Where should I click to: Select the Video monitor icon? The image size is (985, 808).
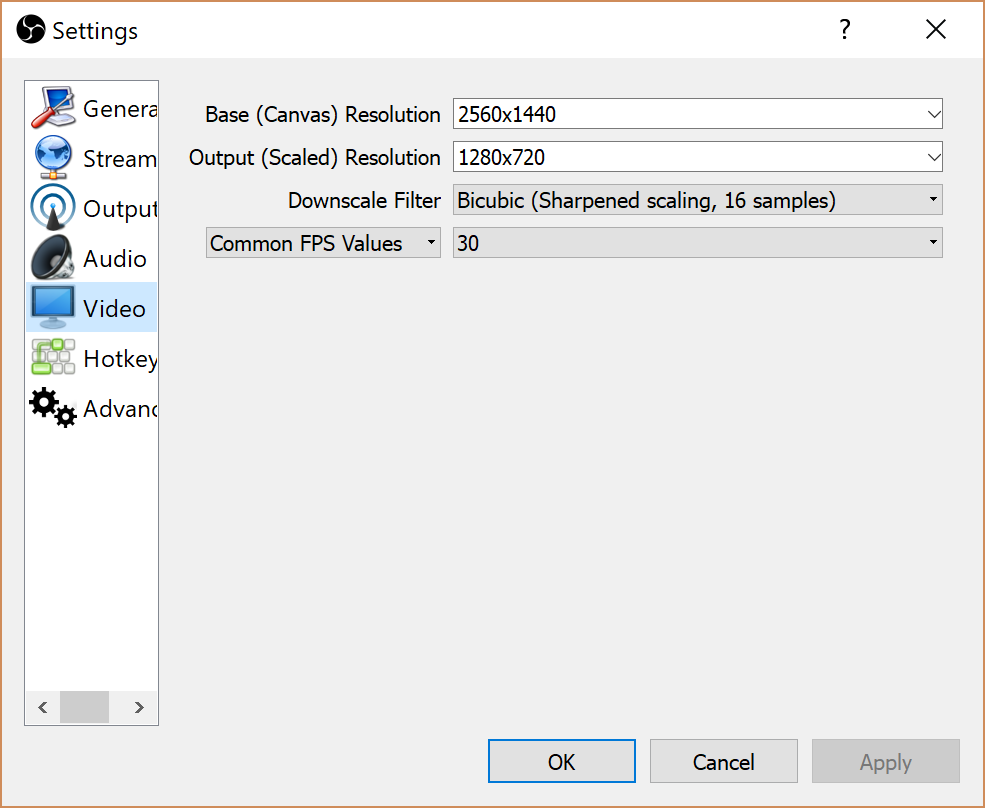pyautogui.click(x=53, y=308)
